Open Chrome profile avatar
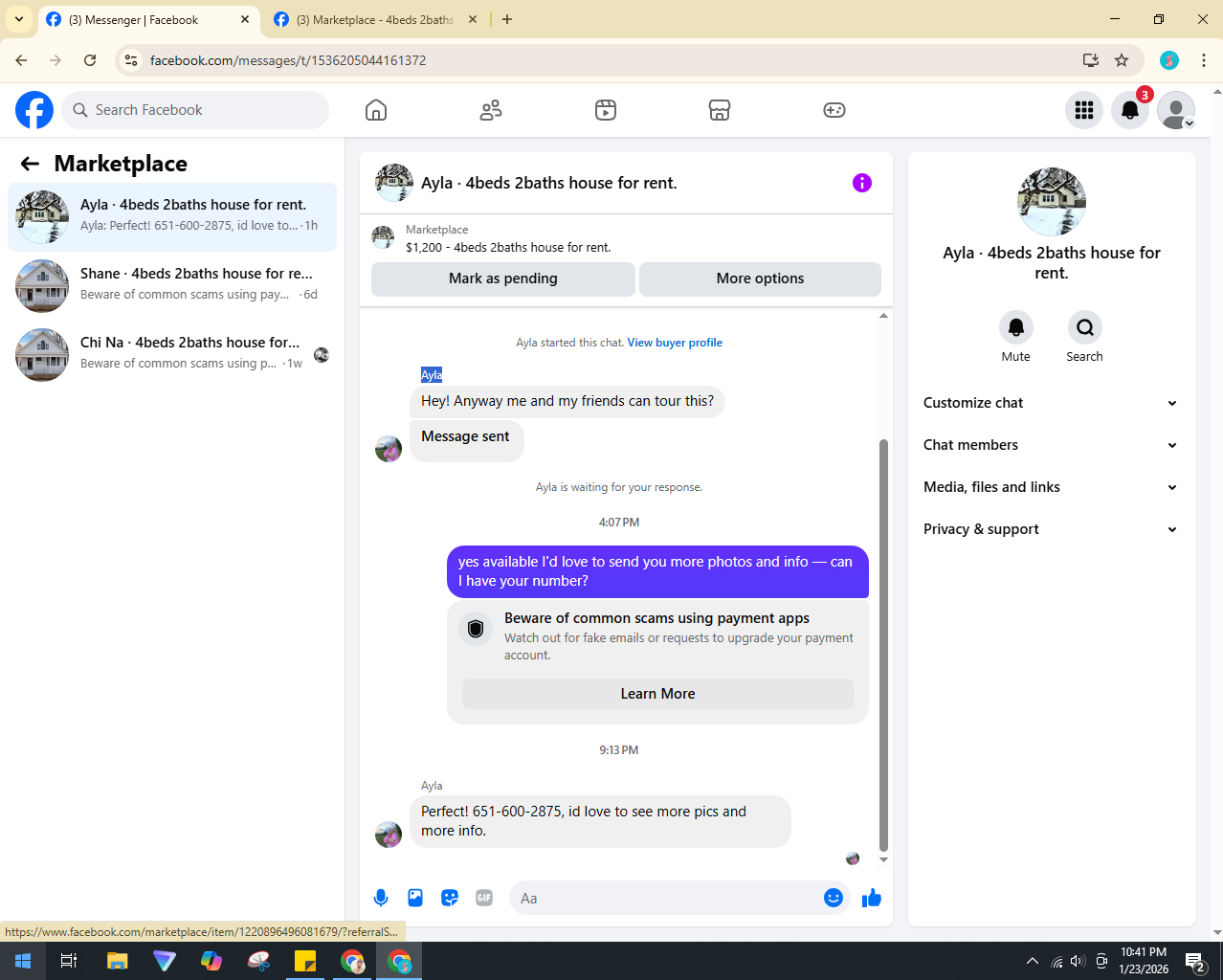 [x=1169, y=60]
